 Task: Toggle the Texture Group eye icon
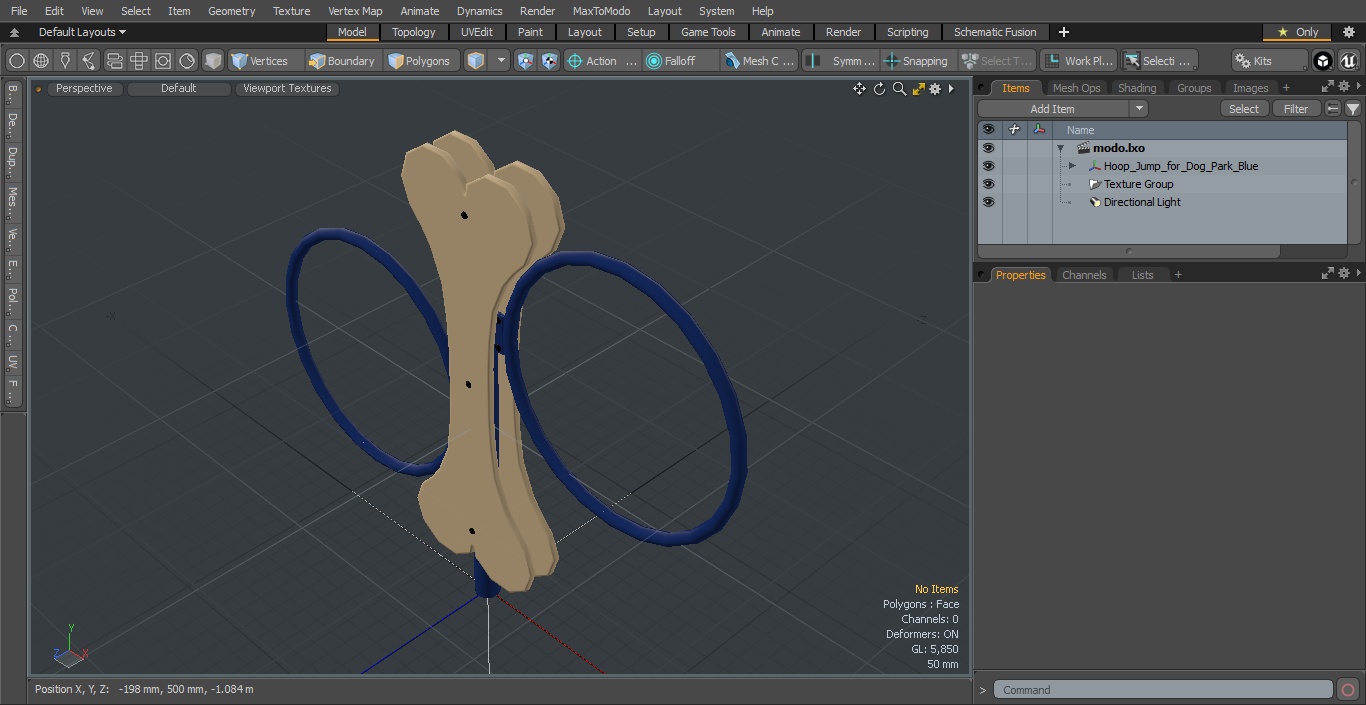click(x=988, y=184)
